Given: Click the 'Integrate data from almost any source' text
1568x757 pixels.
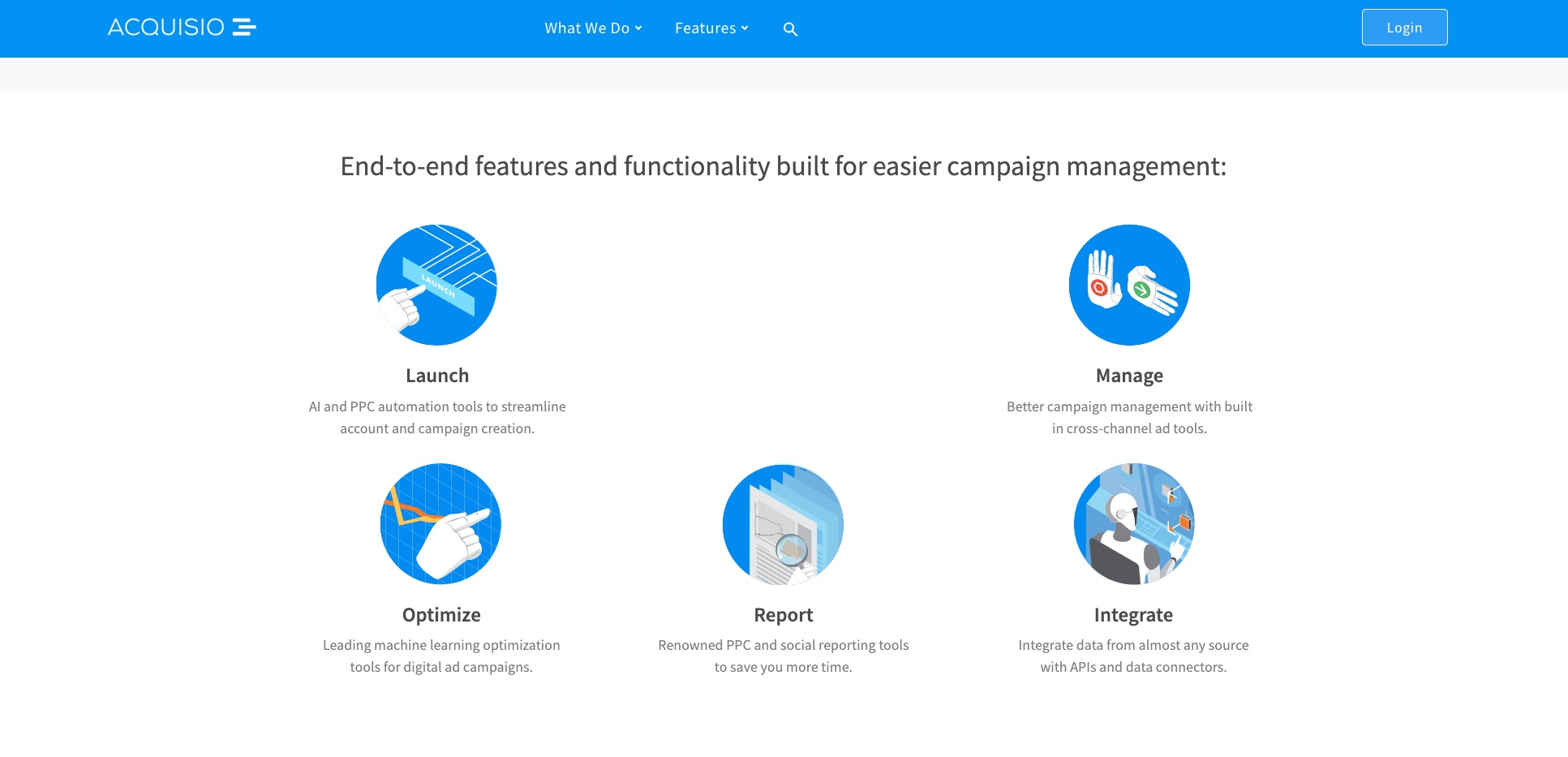Looking at the screenshot, I should tap(1133, 656).
